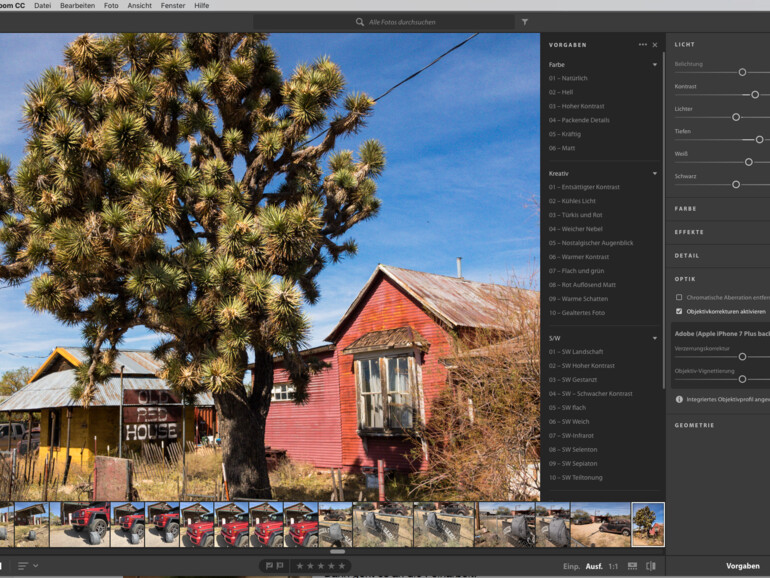This screenshot has height=578, width=770.
Task: Click the search magnifier icon
Action: point(359,22)
